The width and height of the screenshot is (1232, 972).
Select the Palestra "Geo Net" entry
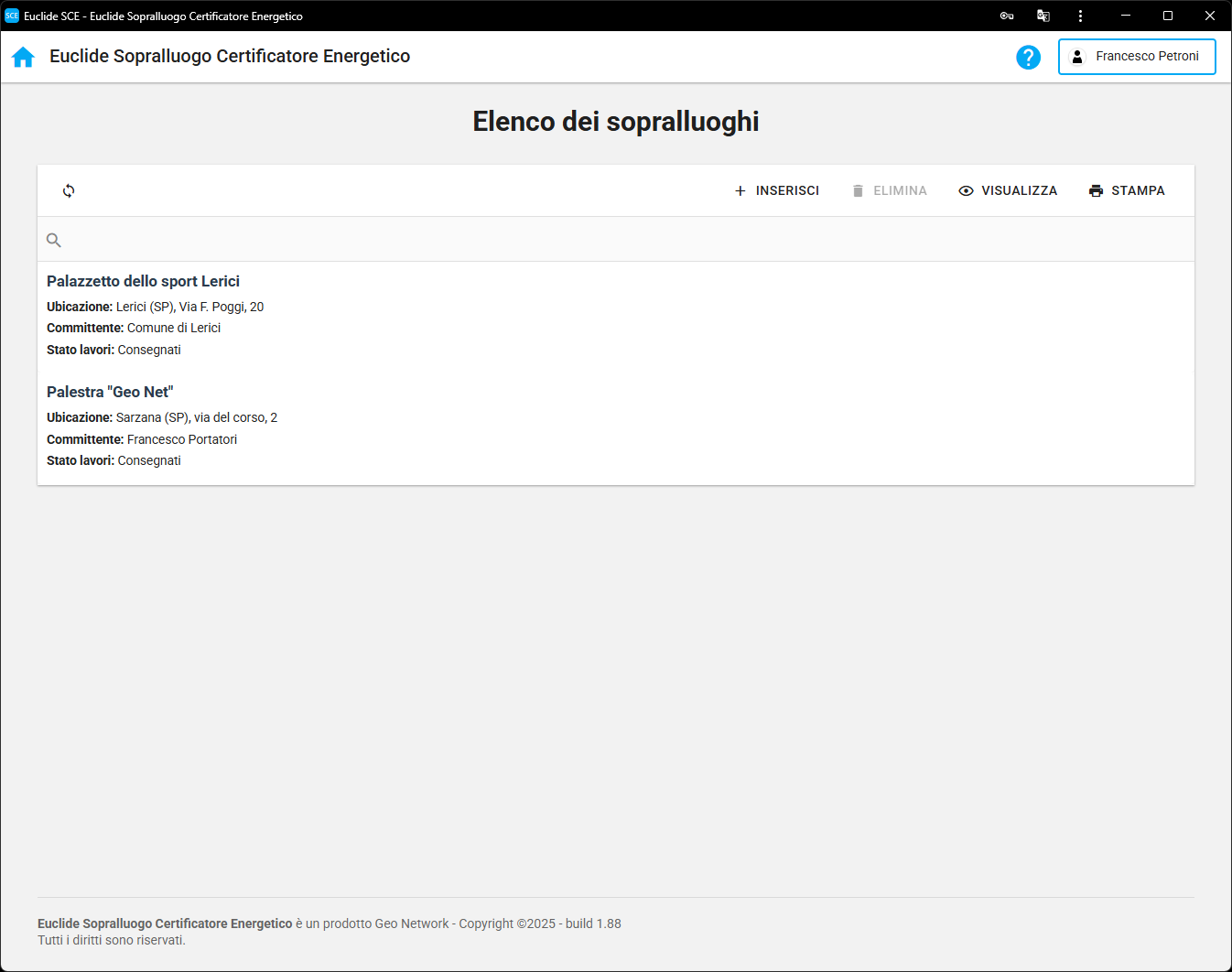click(x=111, y=393)
